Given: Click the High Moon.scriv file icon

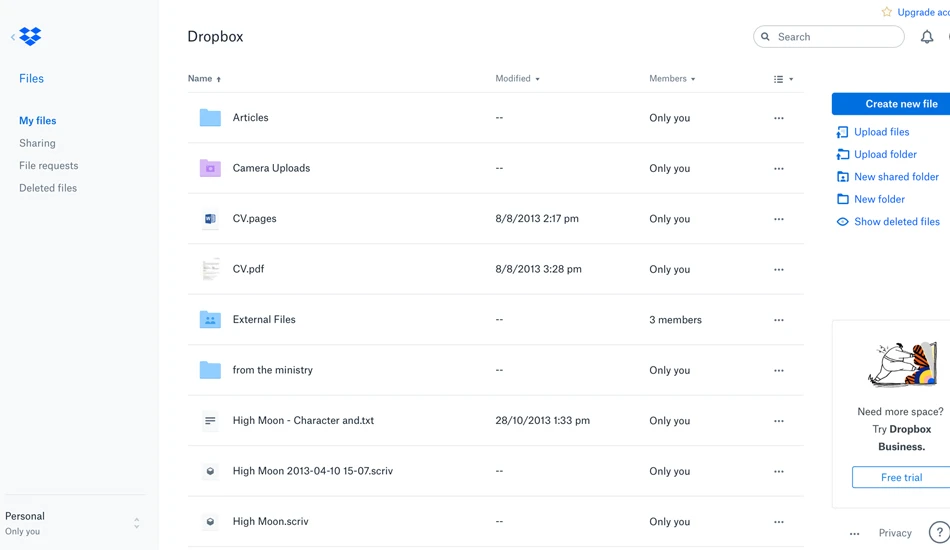Looking at the screenshot, I should [x=210, y=522].
